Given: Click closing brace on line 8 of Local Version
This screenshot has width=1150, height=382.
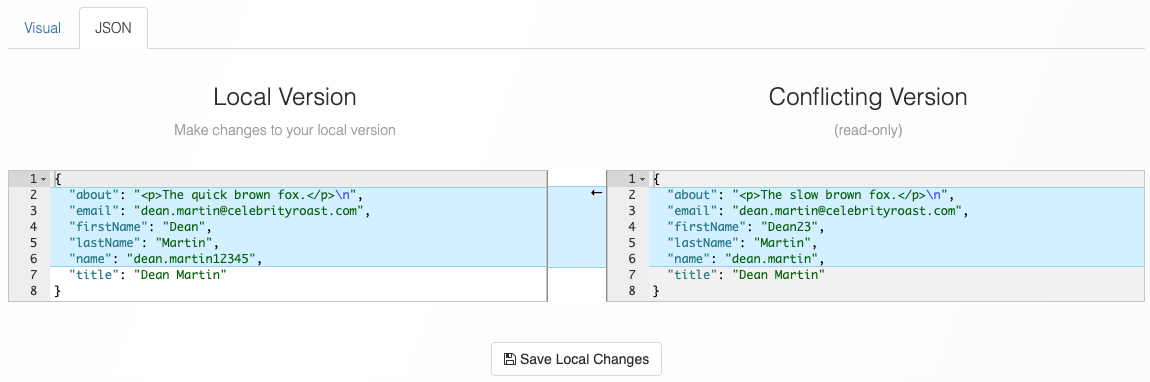Looking at the screenshot, I should (58, 291).
